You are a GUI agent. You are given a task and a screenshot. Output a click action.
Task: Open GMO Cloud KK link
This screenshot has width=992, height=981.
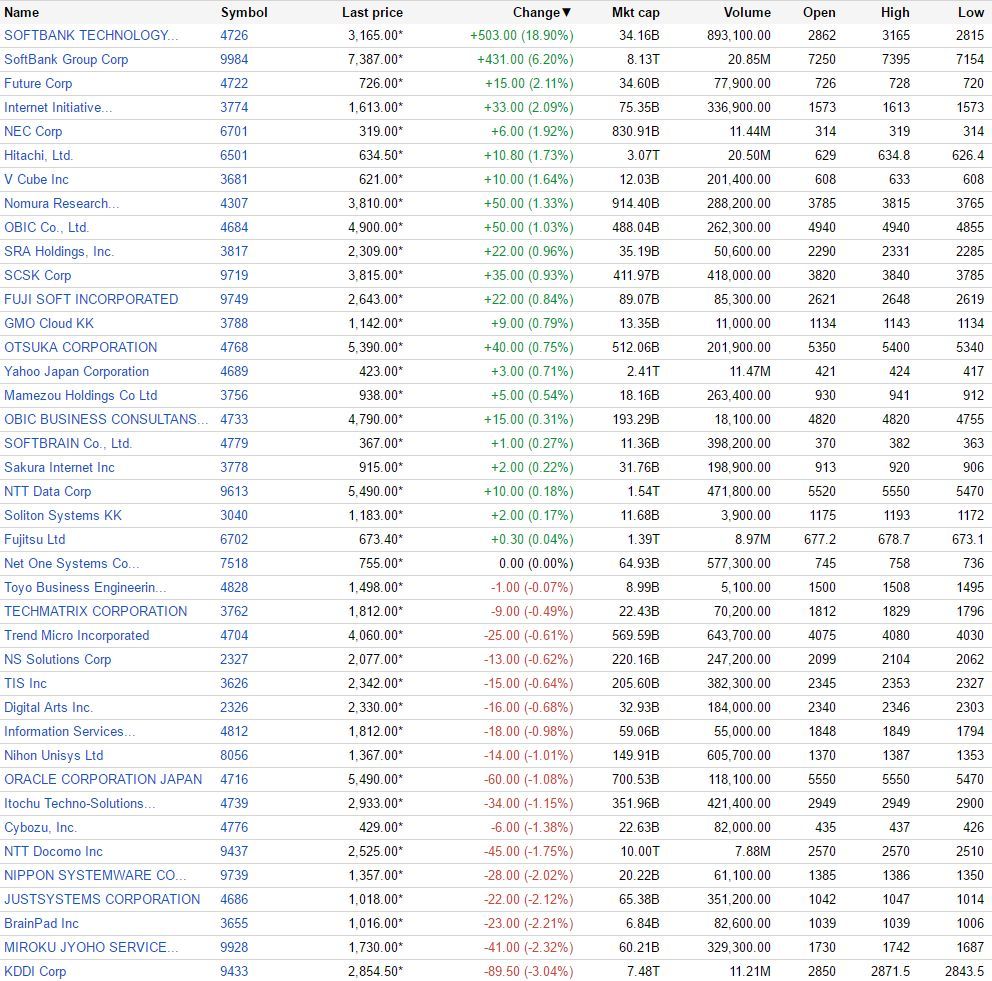click(x=49, y=323)
